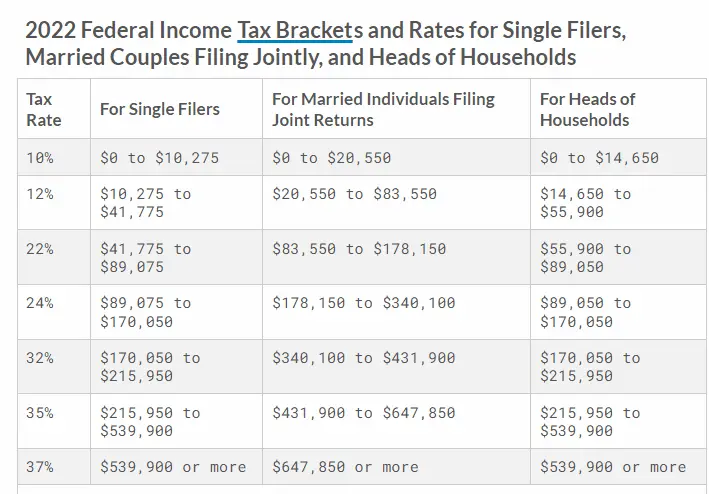Click the $0 to $14,650 cell
The height and width of the screenshot is (494, 709).
[599, 158]
